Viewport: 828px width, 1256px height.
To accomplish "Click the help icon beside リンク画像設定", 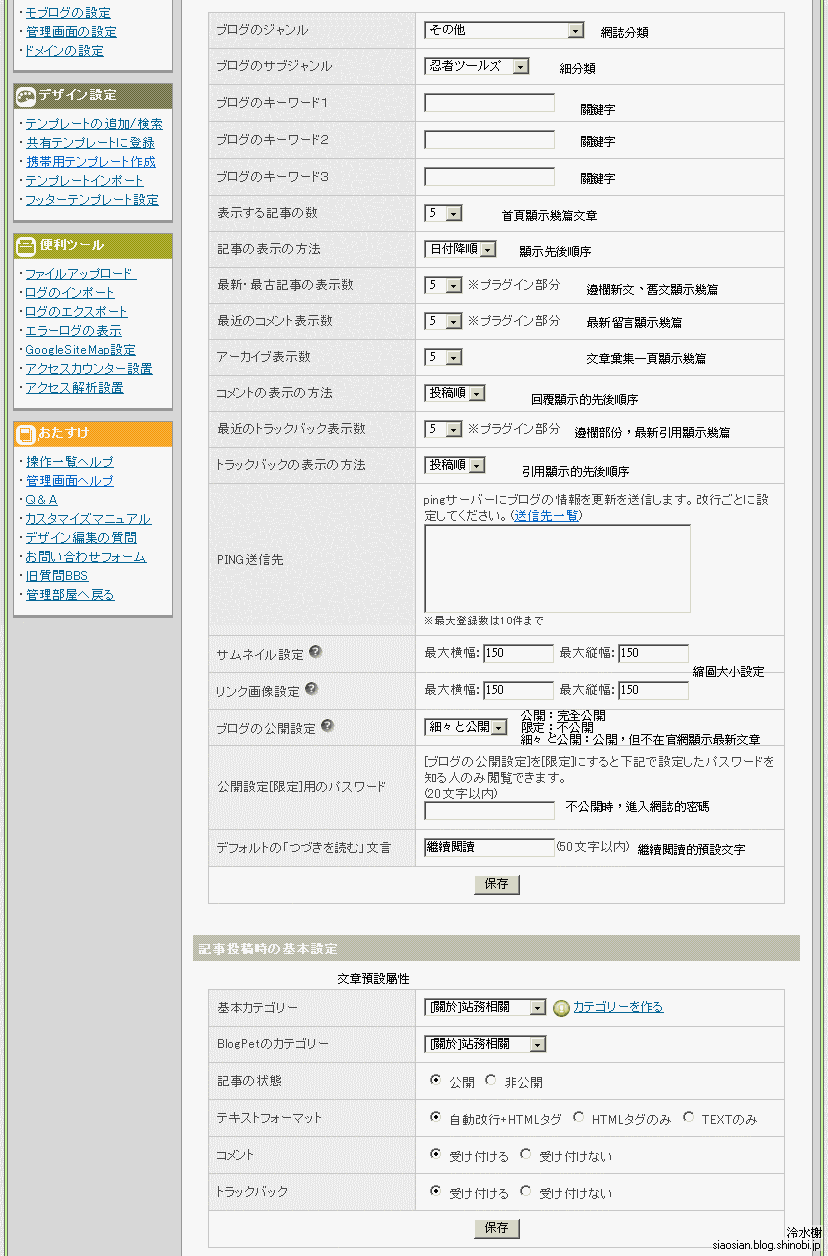I will 311,688.
